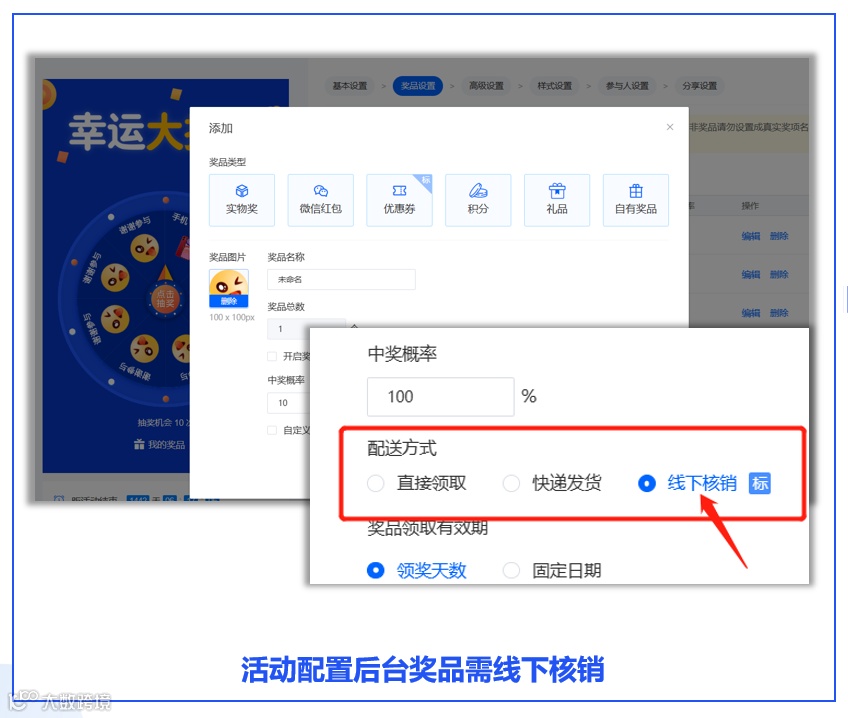Open the 样式设置 step tab
This screenshot has width=848, height=718.
click(x=554, y=86)
